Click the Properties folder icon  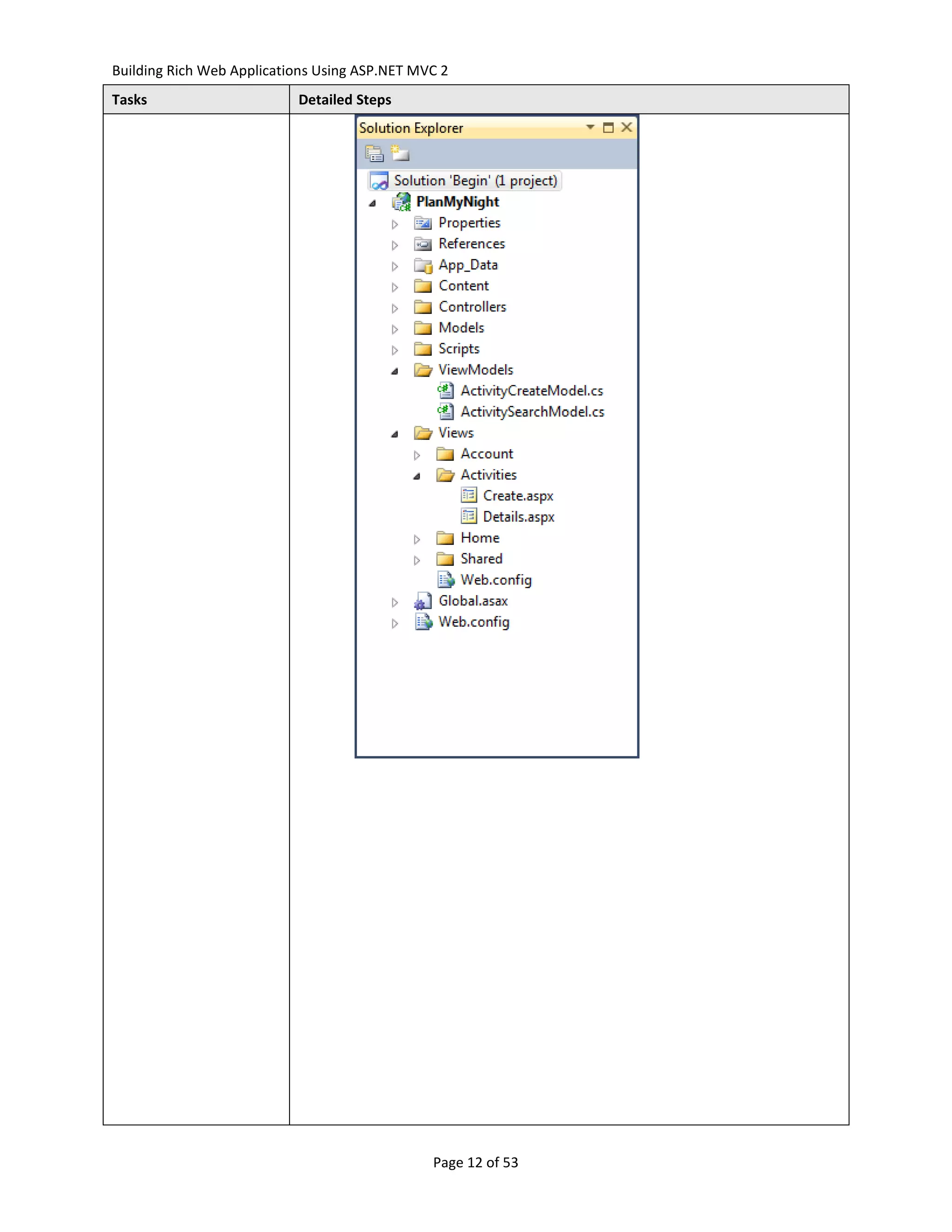click(x=423, y=223)
